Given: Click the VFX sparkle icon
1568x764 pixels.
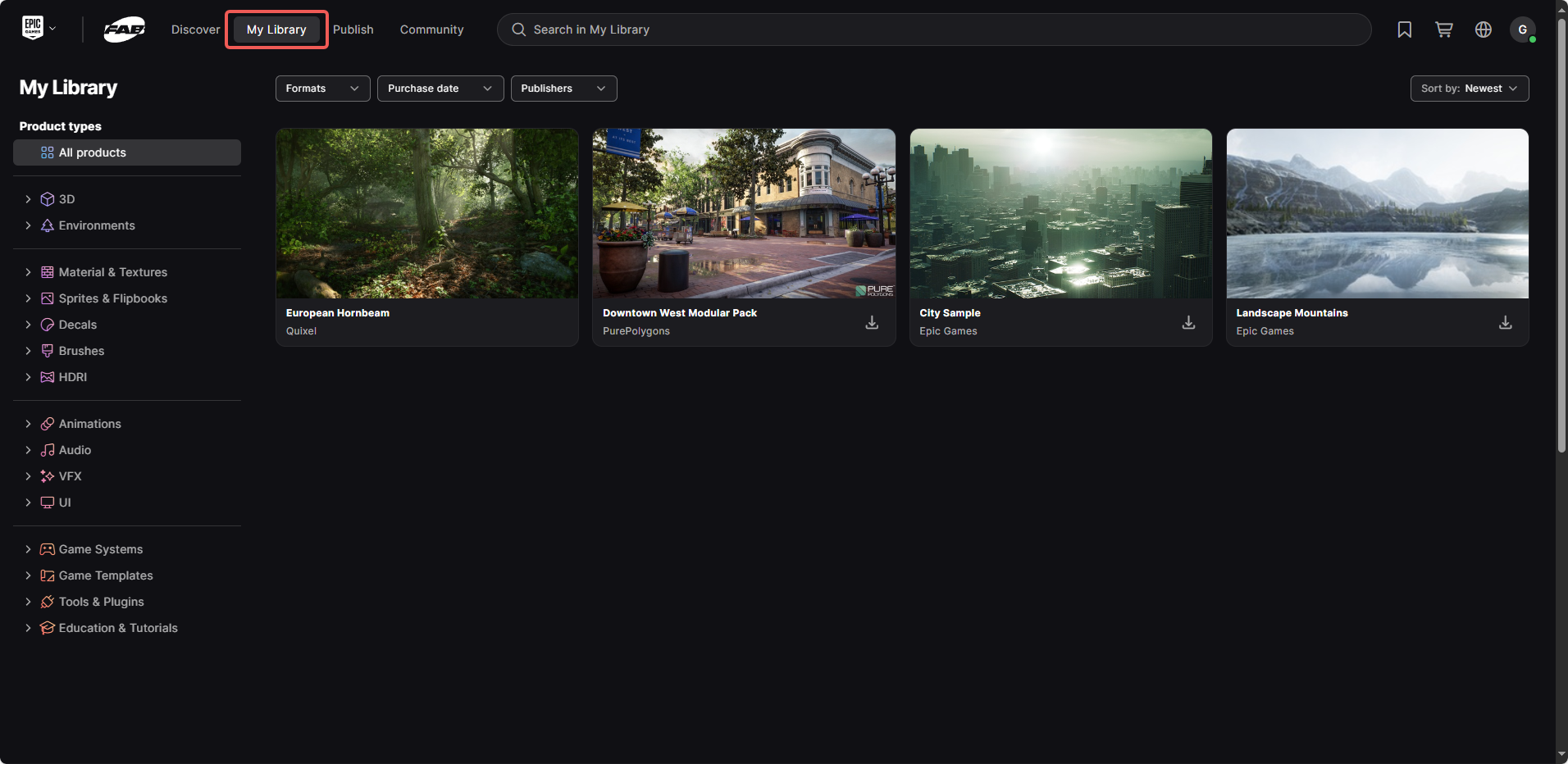Looking at the screenshot, I should click(48, 476).
